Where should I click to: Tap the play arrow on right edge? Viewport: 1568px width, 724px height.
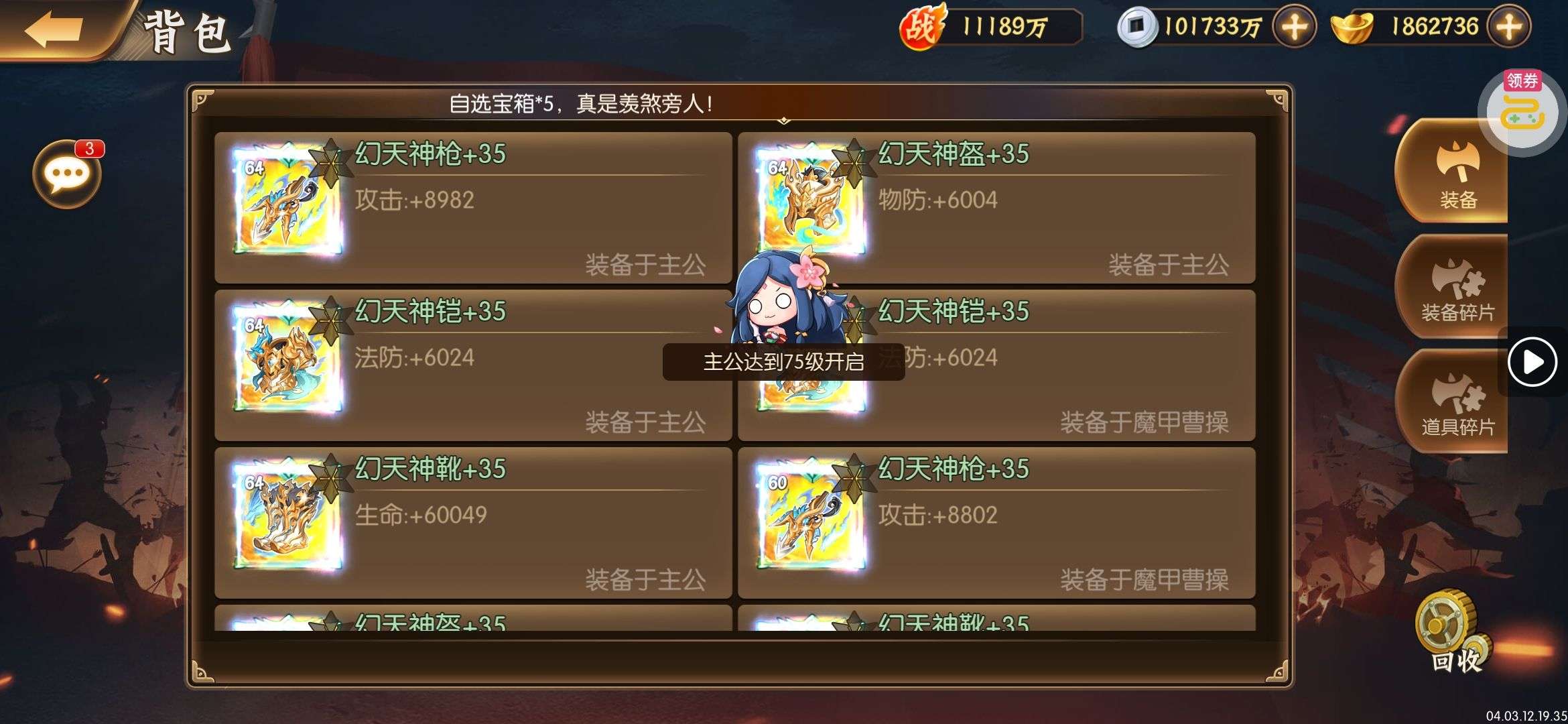[1532, 362]
